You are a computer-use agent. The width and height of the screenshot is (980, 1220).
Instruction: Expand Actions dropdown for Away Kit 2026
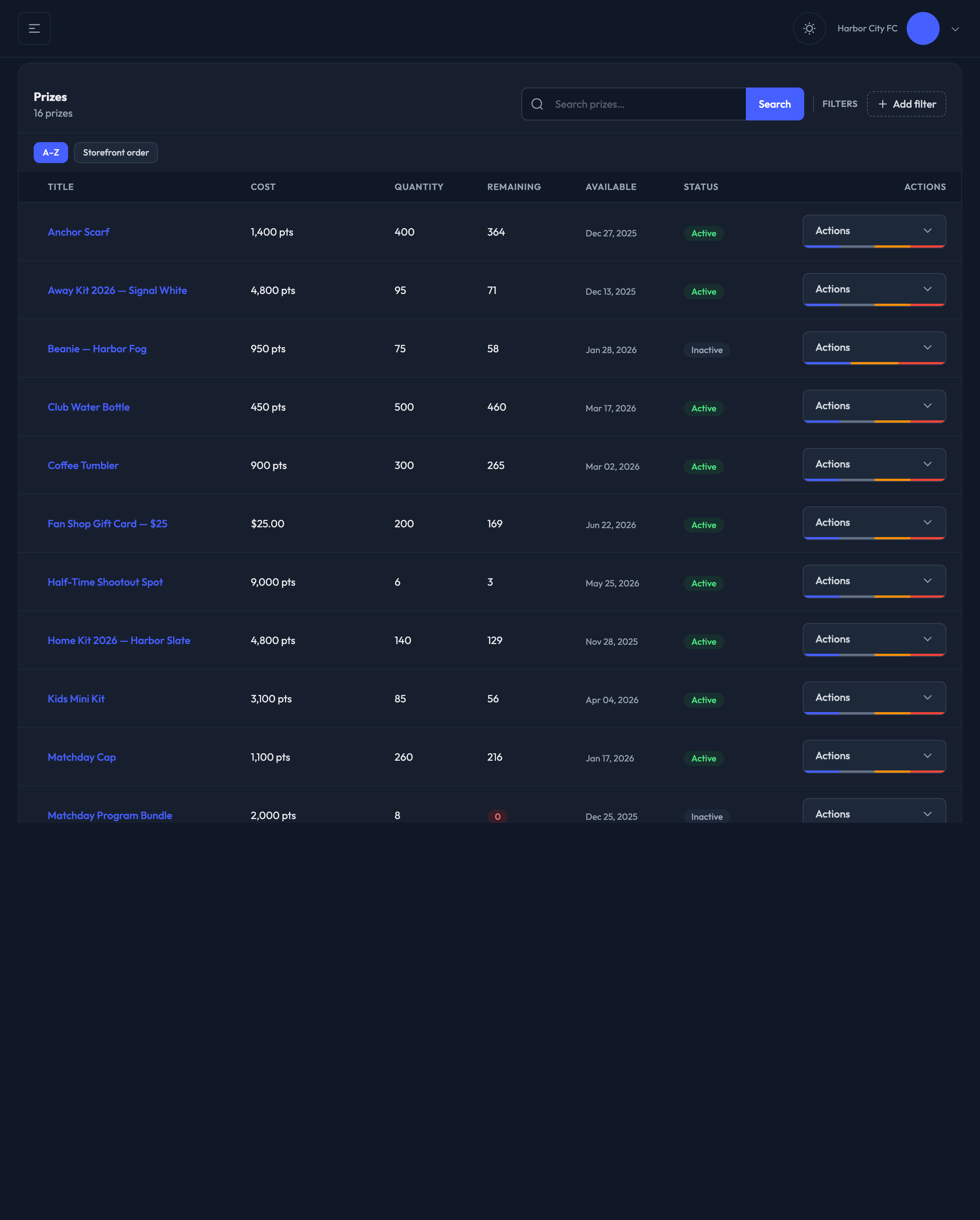[x=874, y=289]
